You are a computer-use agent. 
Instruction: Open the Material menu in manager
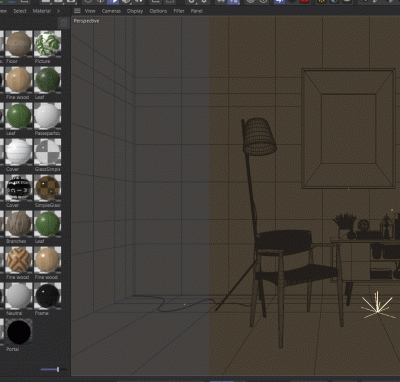coord(42,11)
